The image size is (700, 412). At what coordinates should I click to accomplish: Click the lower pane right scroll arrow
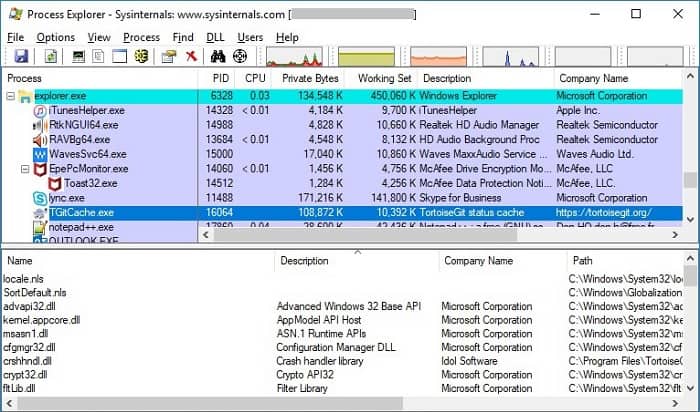(675, 404)
